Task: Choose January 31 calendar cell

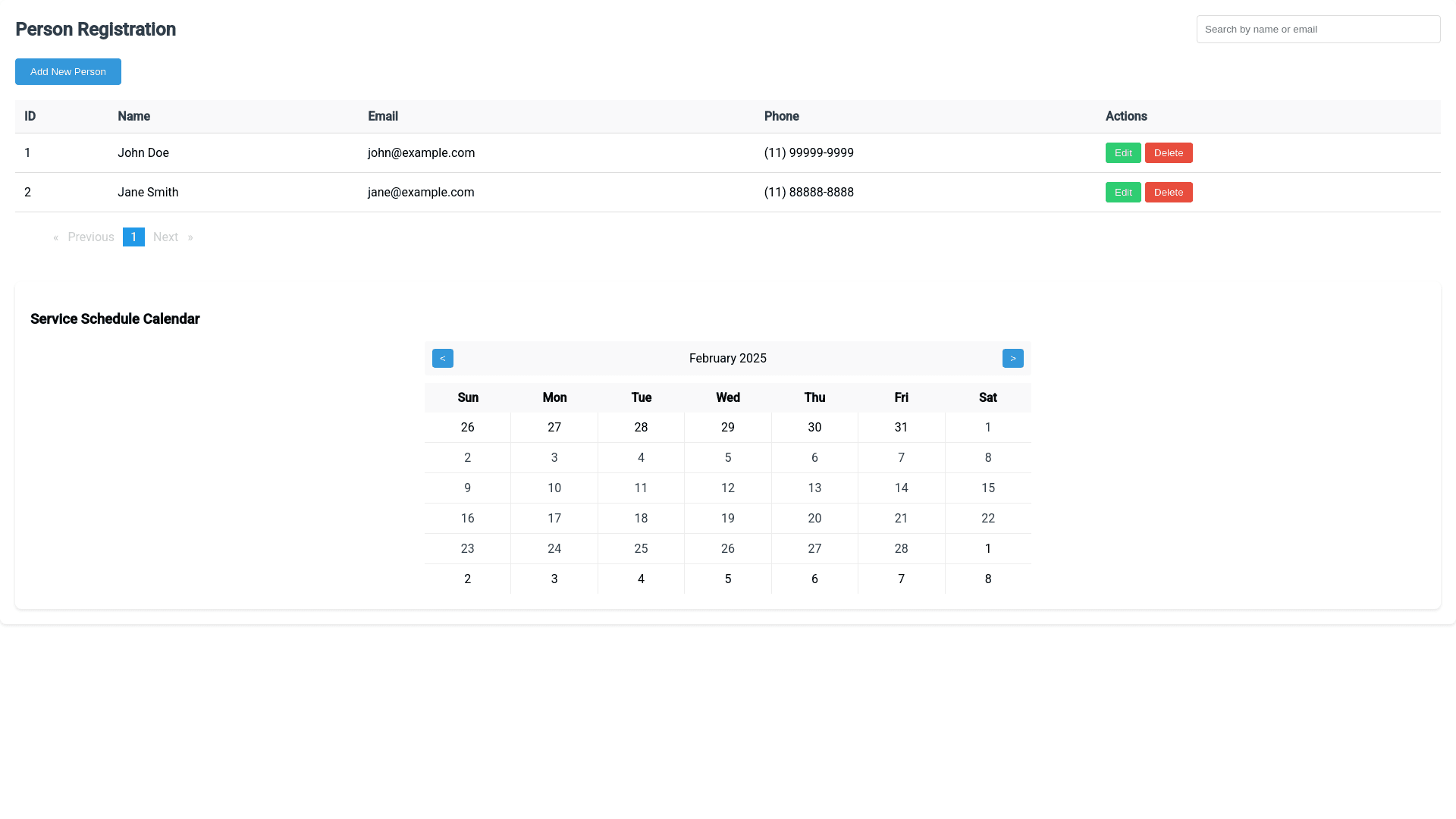Action: click(901, 428)
